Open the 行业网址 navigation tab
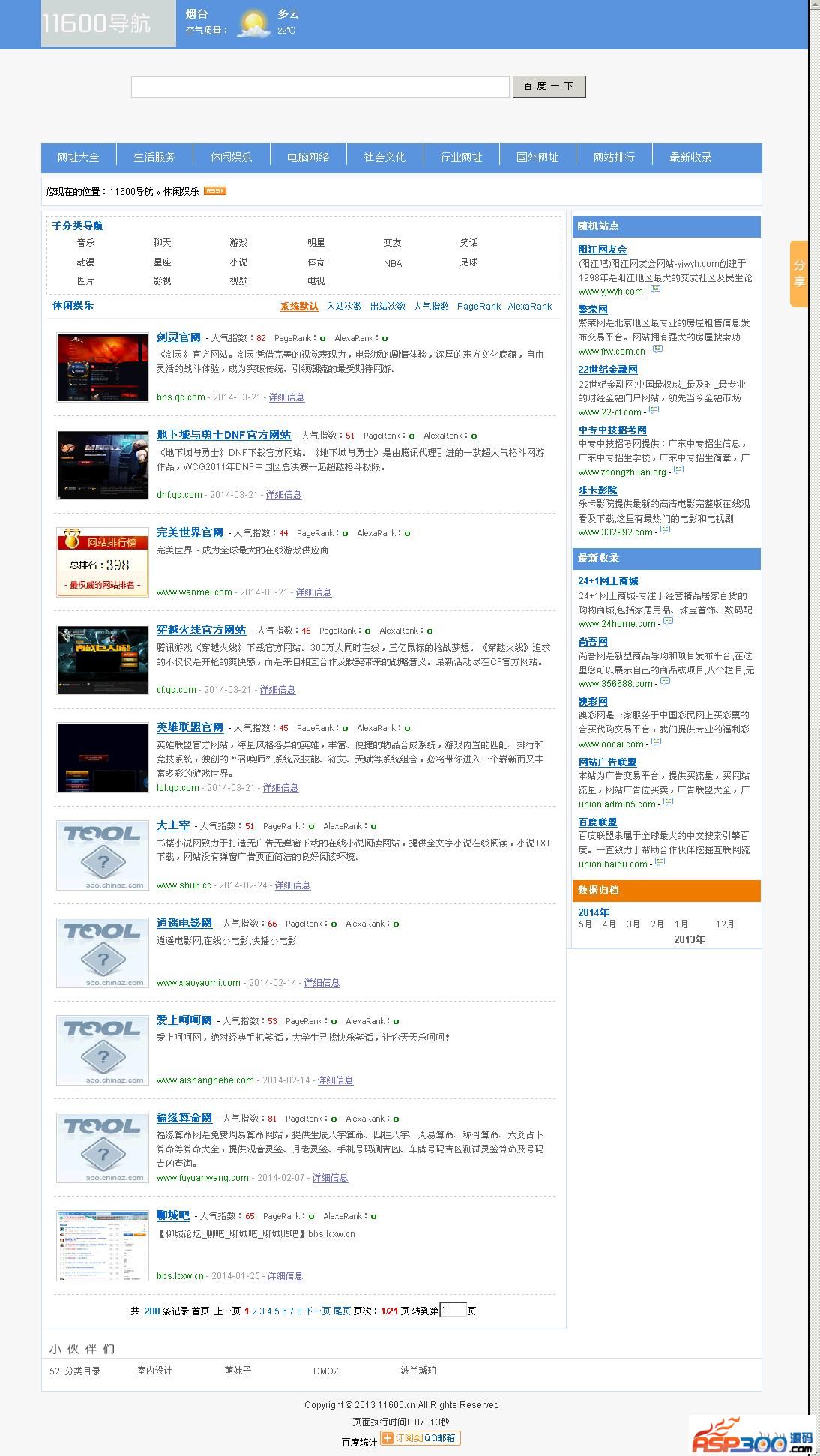 (x=461, y=157)
